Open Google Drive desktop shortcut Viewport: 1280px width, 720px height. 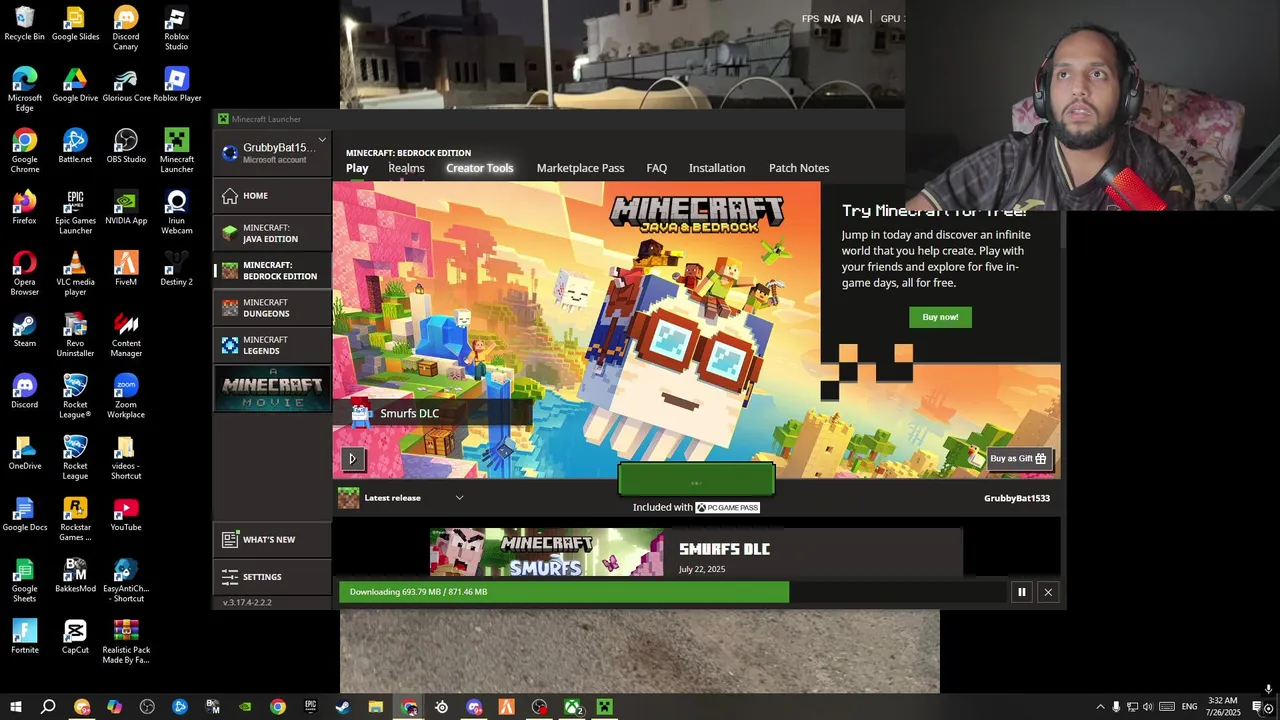(x=75, y=85)
